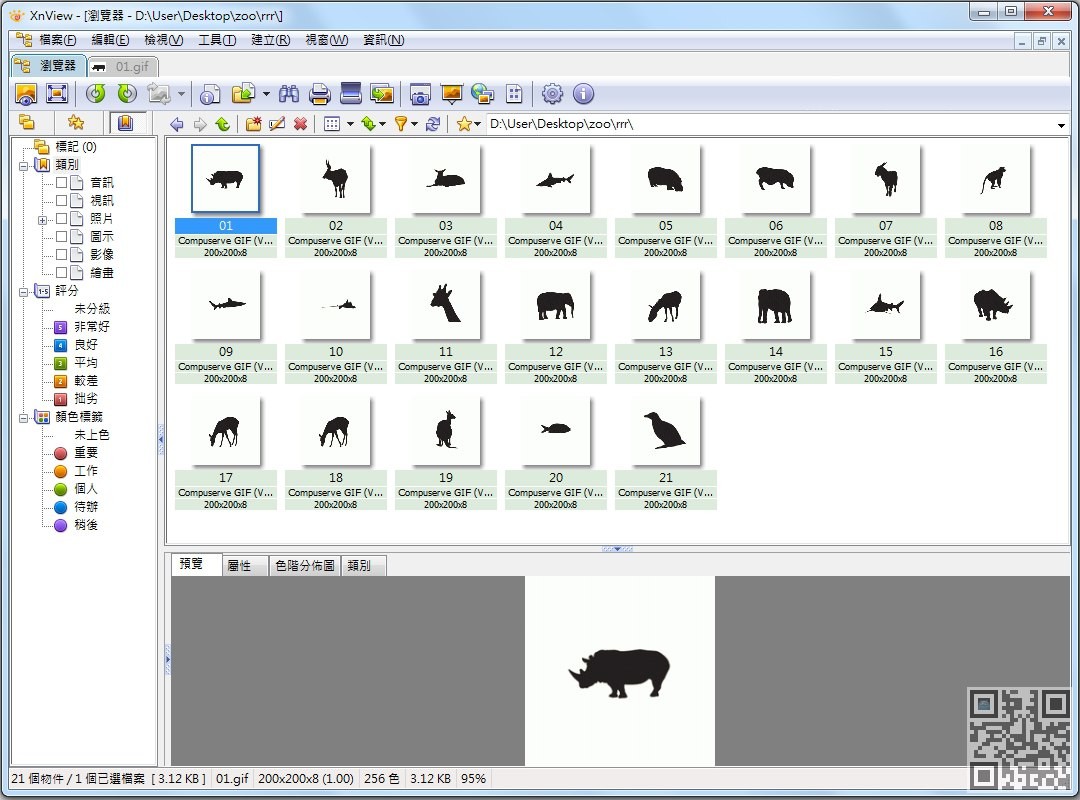
Task: Rotate image counter-clockwise
Action: [x=96, y=94]
